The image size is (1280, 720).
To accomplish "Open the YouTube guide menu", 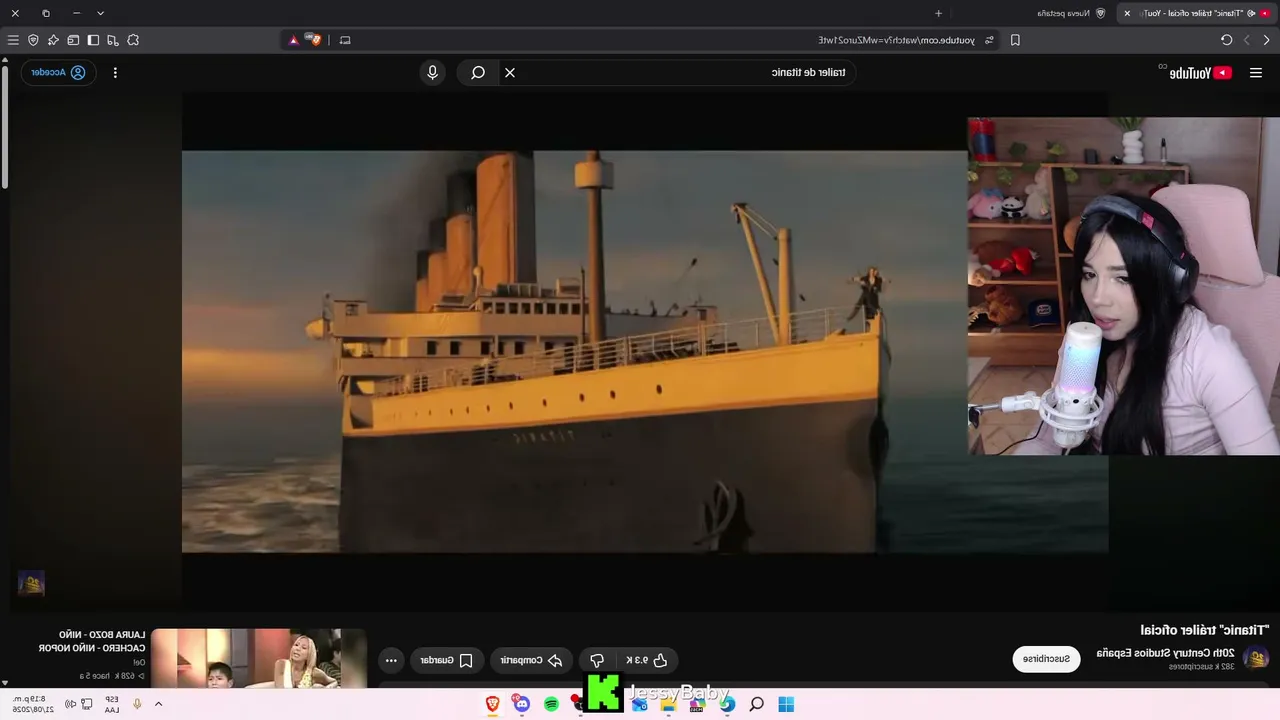I will click(1256, 72).
